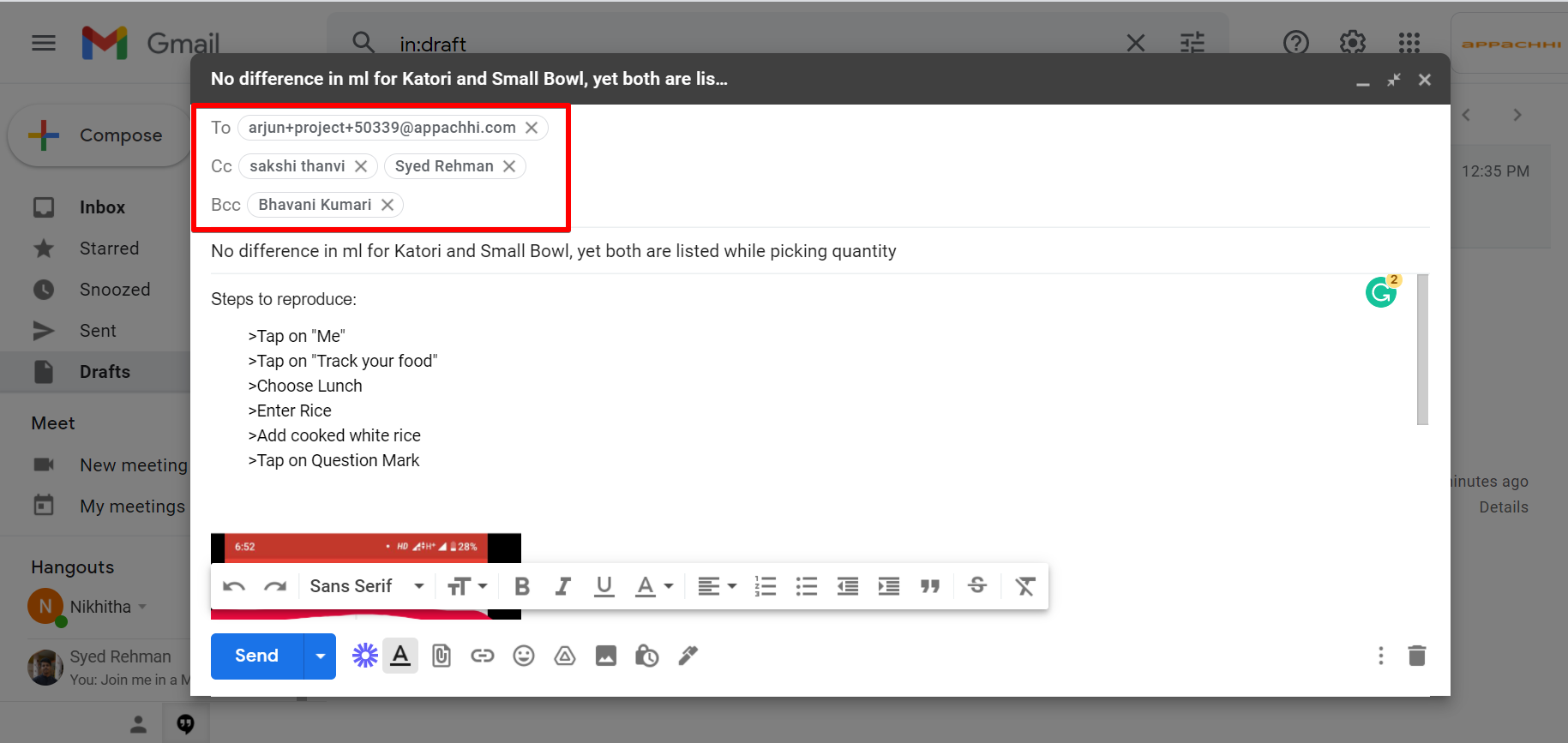1568x743 pixels.
Task: Click the blue Send button
Action: click(x=257, y=656)
